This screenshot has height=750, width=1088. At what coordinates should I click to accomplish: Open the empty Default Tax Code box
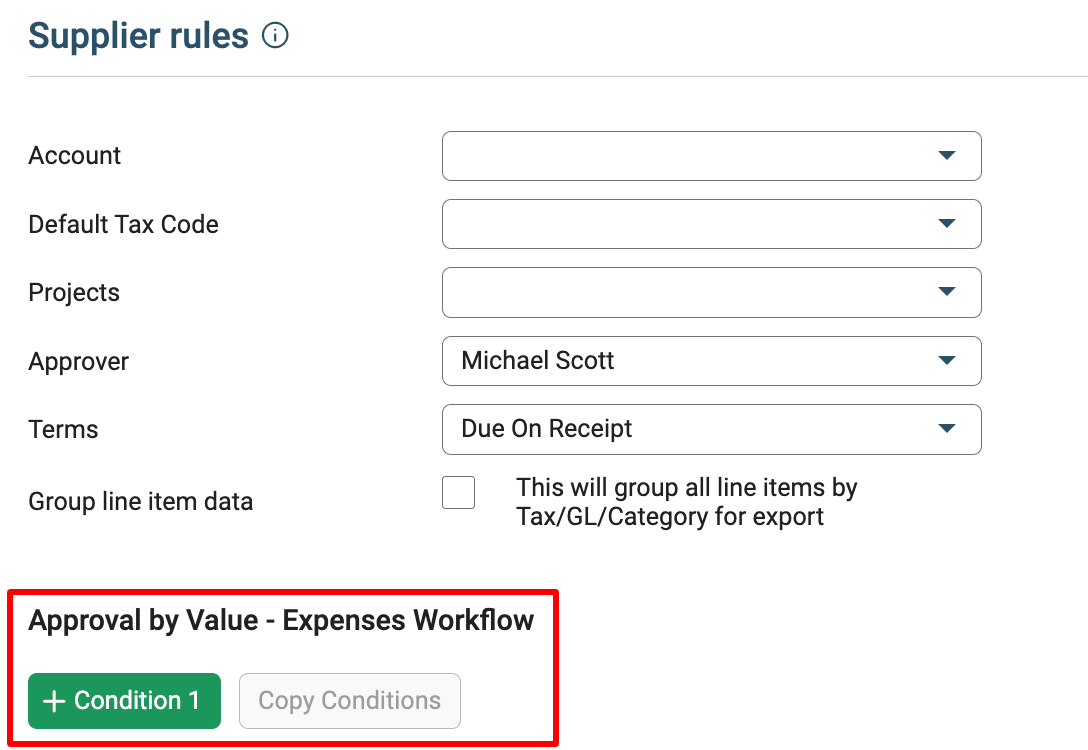click(711, 224)
